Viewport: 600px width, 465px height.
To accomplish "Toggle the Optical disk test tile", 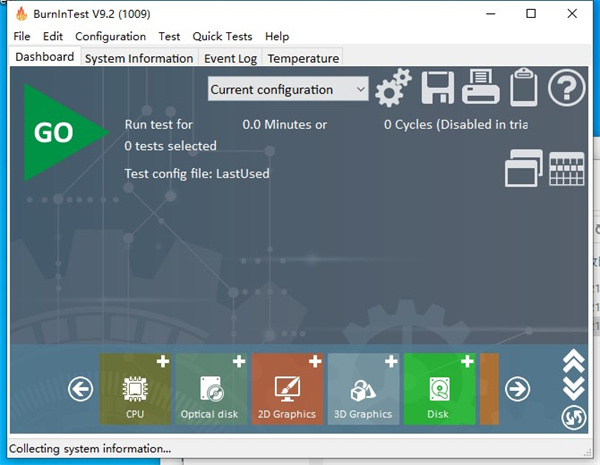I will [211, 388].
